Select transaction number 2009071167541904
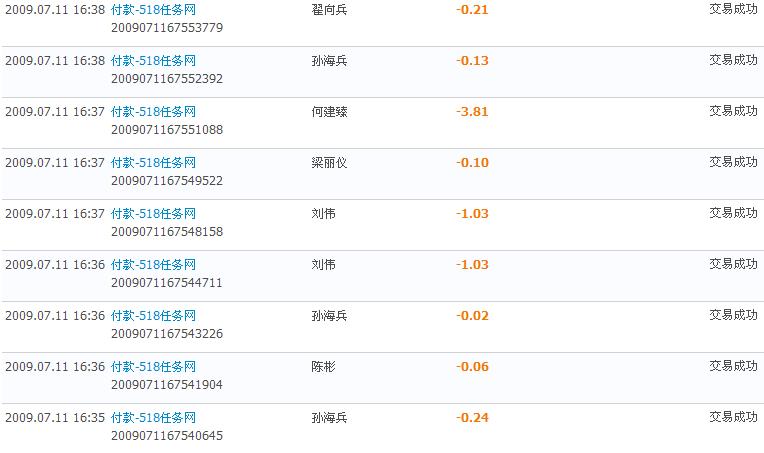The height and width of the screenshot is (453, 764). (x=167, y=384)
